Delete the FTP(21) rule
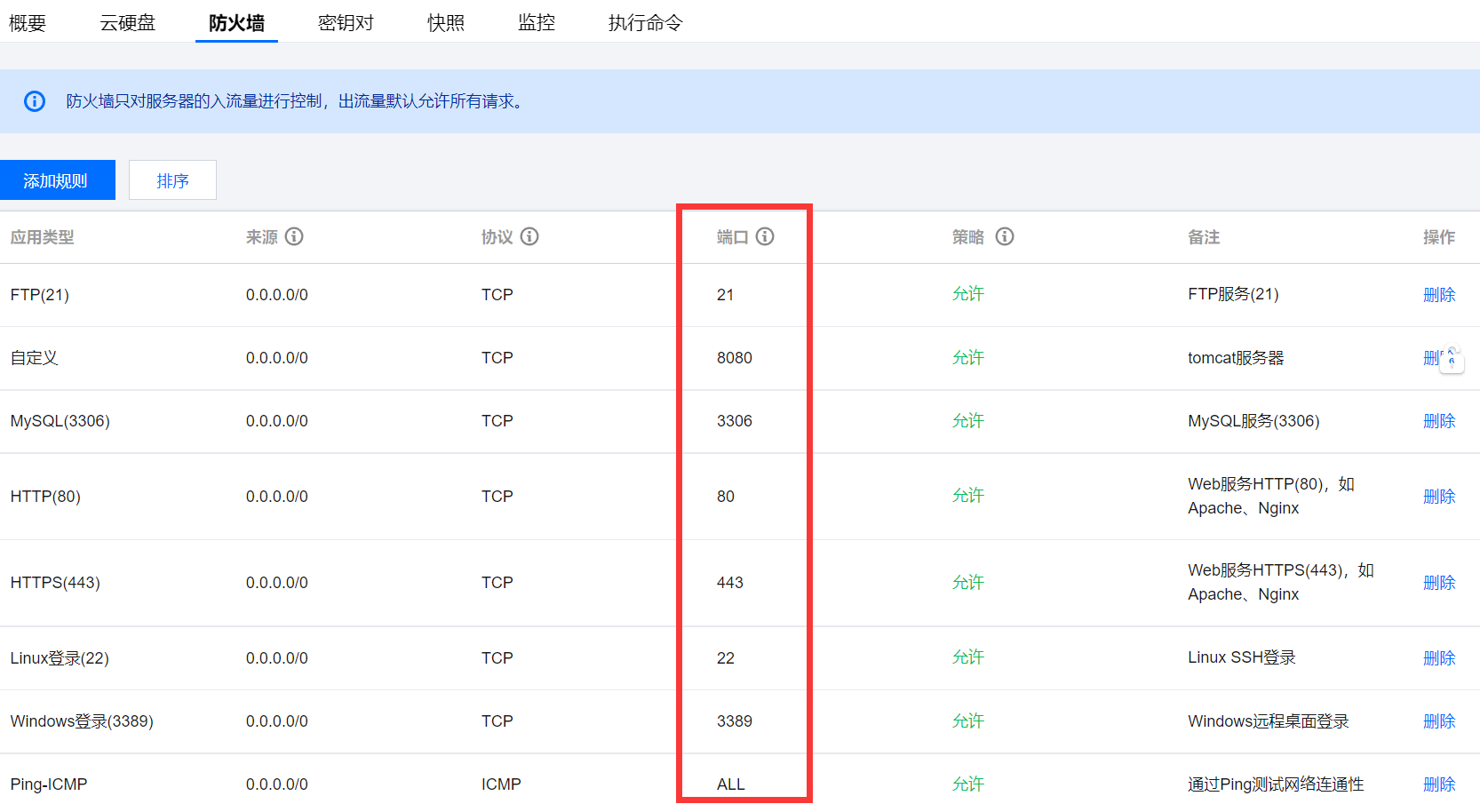 click(x=1439, y=295)
